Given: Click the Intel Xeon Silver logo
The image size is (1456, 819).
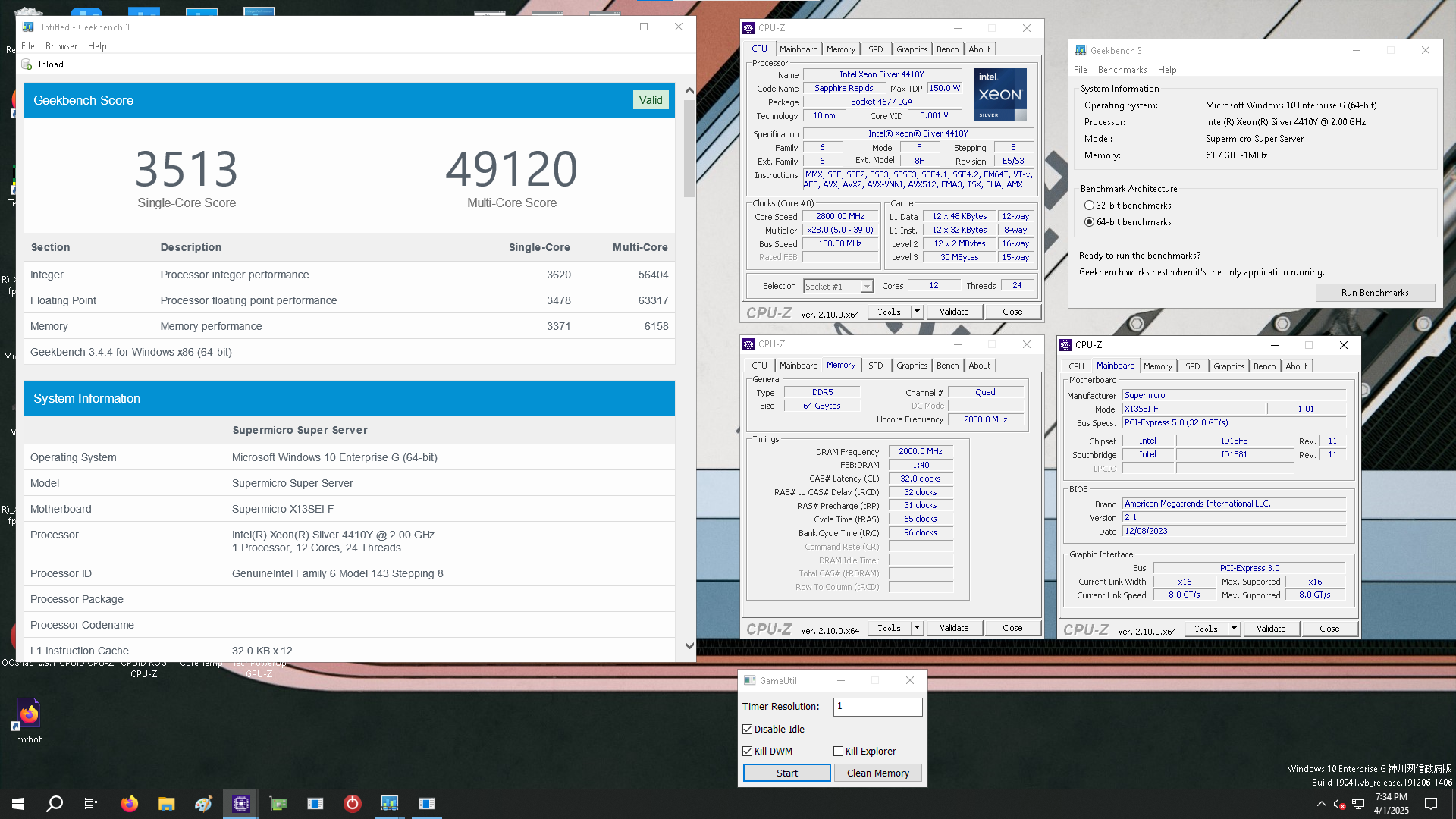Looking at the screenshot, I should pyautogui.click(x=1000, y=95).
